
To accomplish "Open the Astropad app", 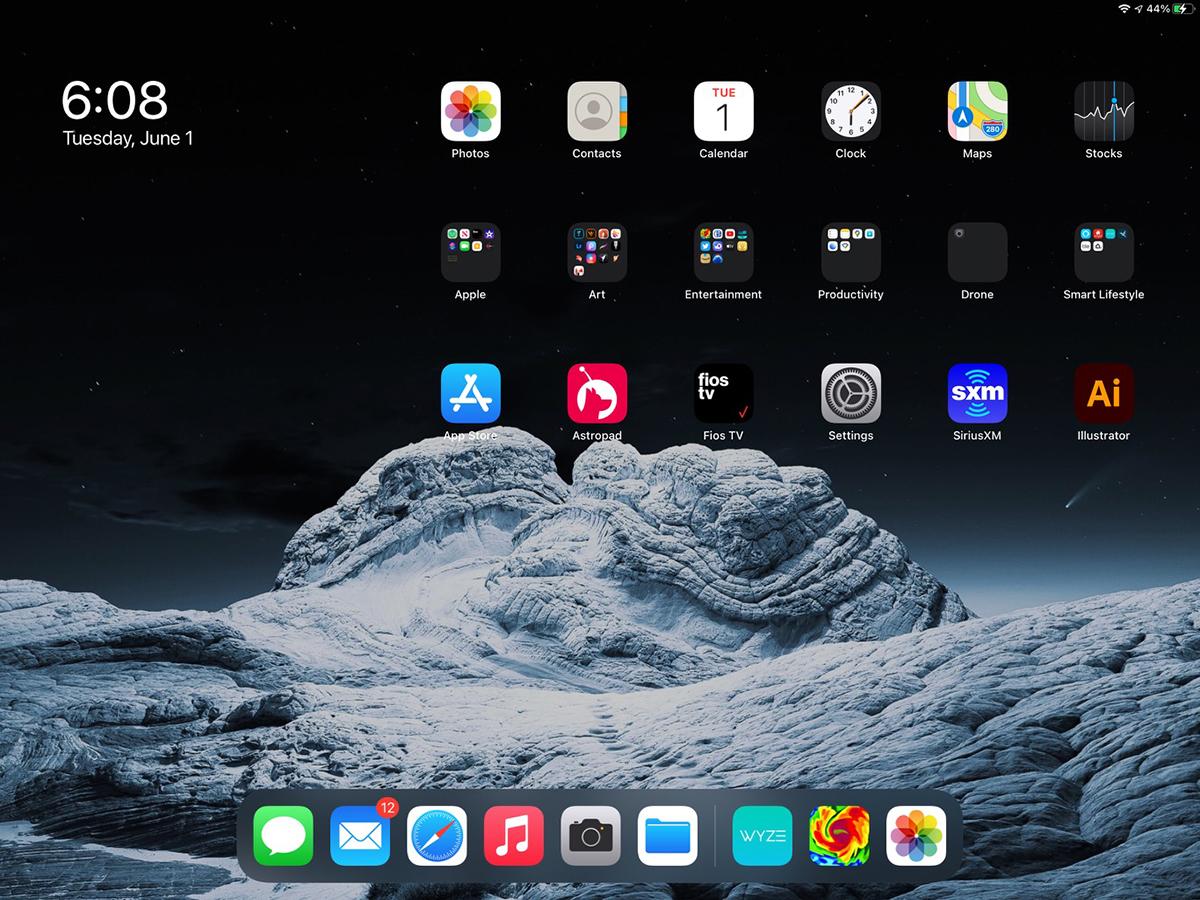I will (x=597, y=393).
